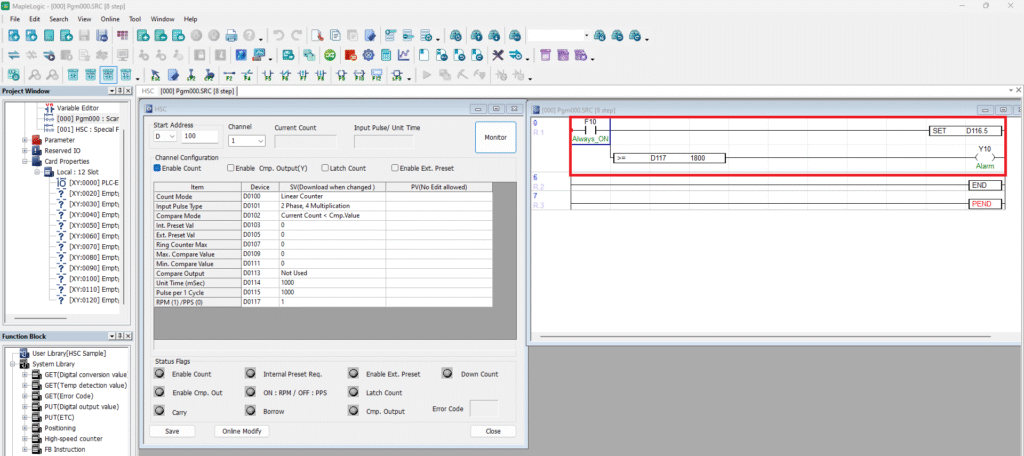
Task: Click the Online Modify button
Action: coord(241,431)
